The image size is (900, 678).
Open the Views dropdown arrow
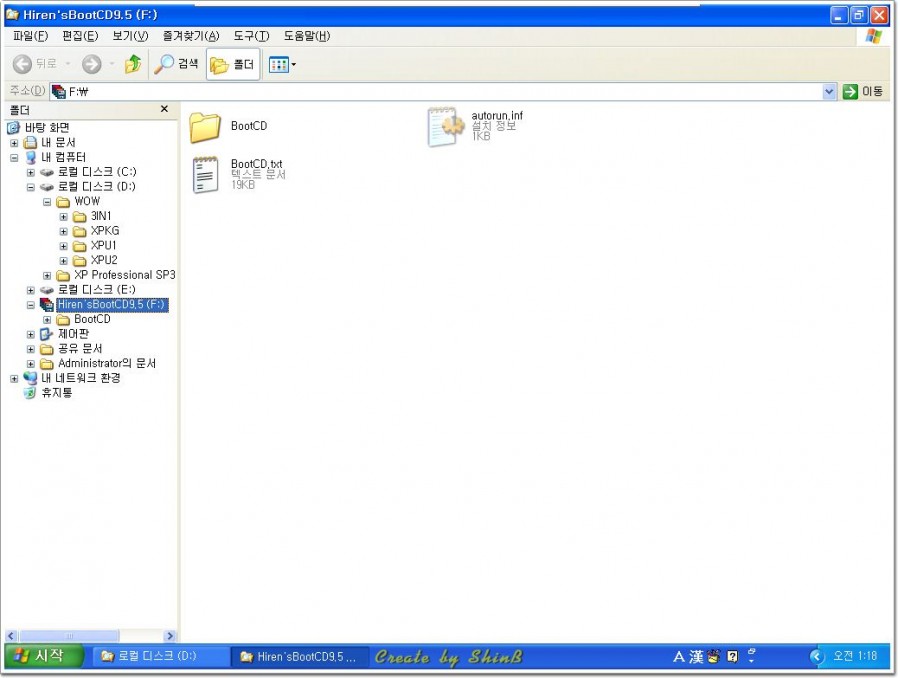pos(293,64)
